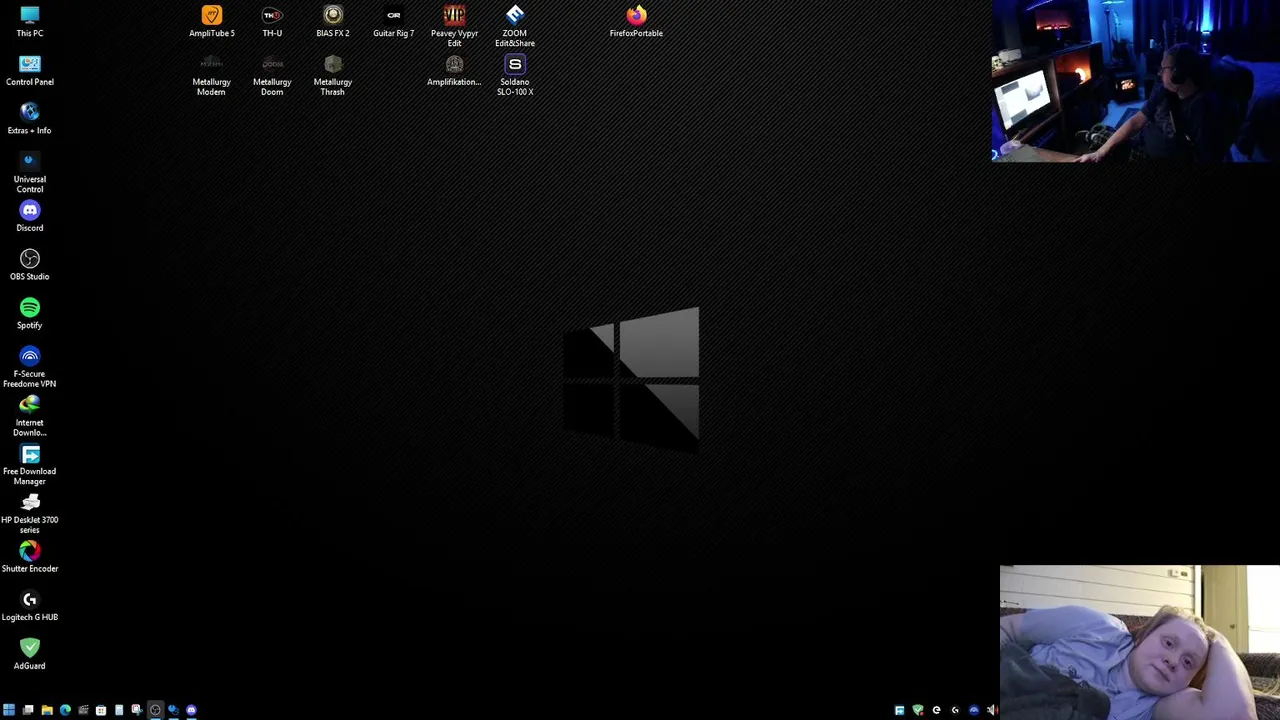Select the Extras + Info icon
The width and height of the screenshot is (1280, 720).
click(30, 118)
